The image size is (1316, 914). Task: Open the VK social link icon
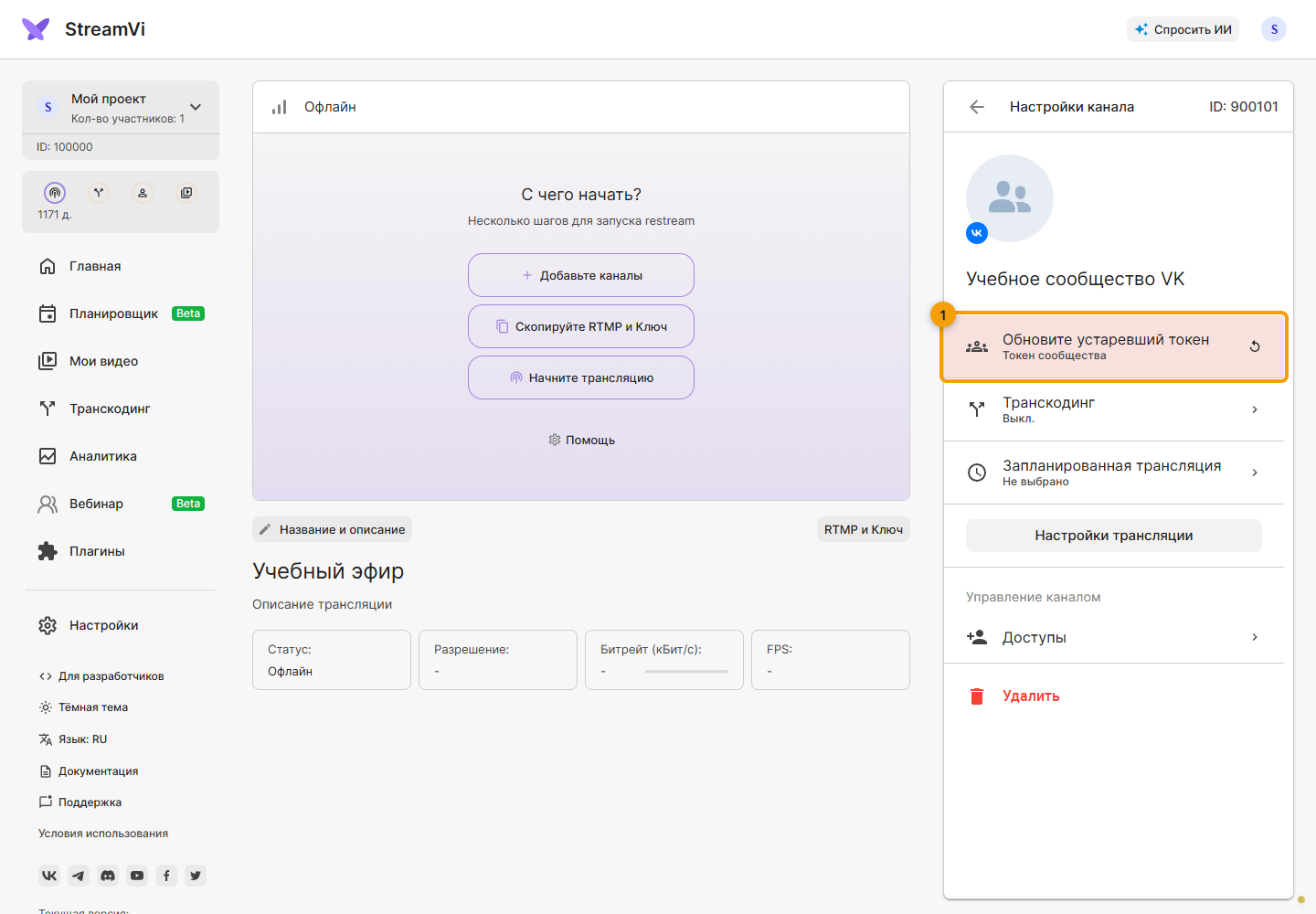click(49, 876)
